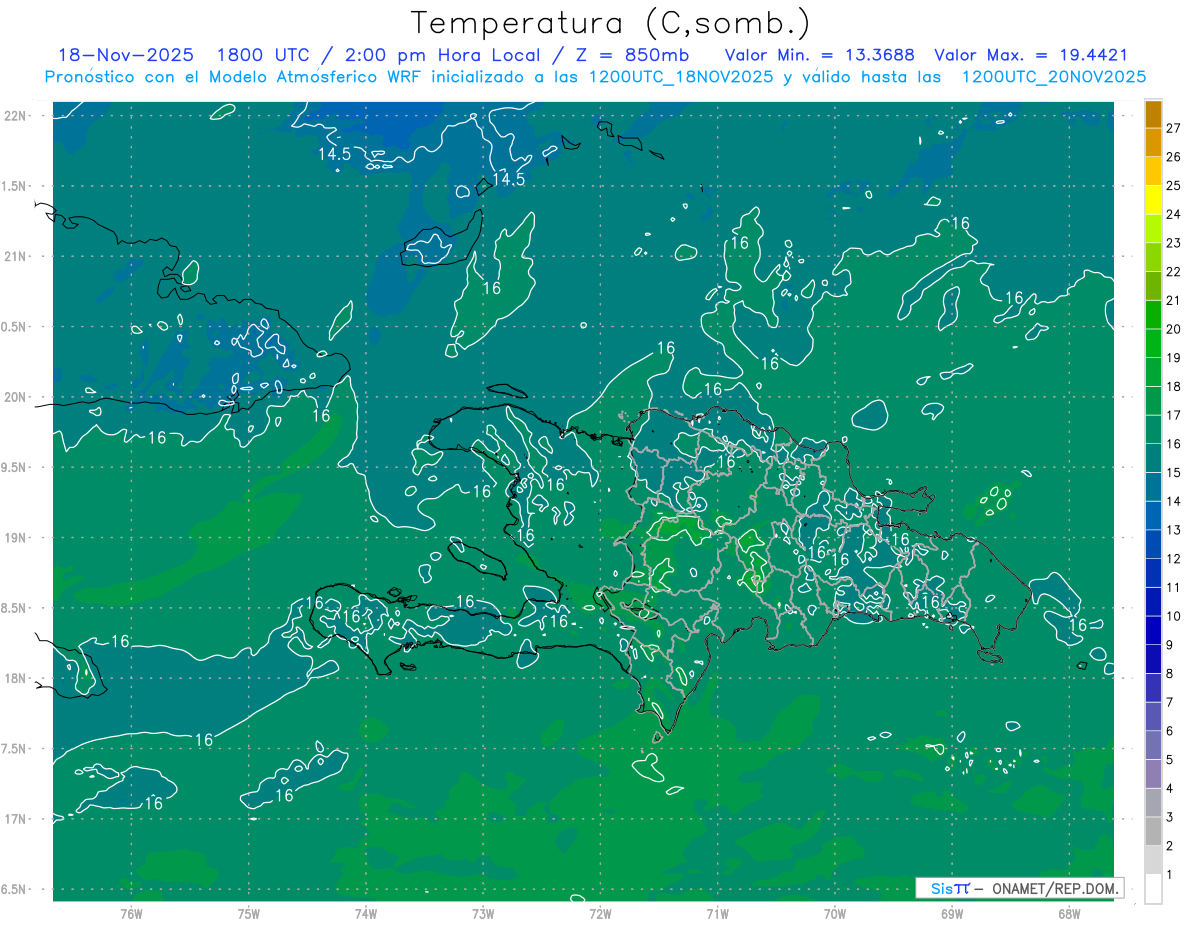This screenshot has width=1200, height=927.
Task: Click the '71W' longitude axis label
Action: coord(717,914)
